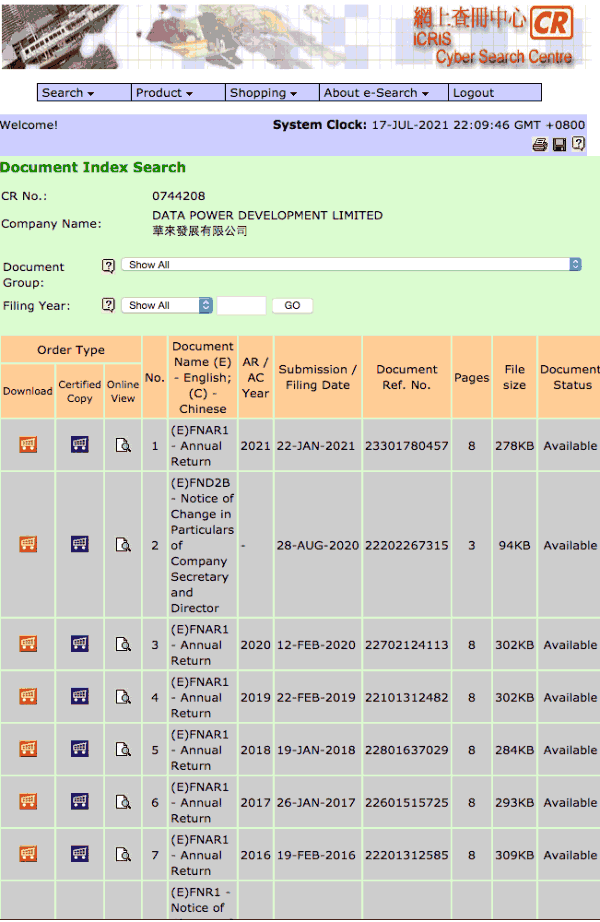Open the Product menu
Viewport: 600px width, 922px height.
point(178,93)
